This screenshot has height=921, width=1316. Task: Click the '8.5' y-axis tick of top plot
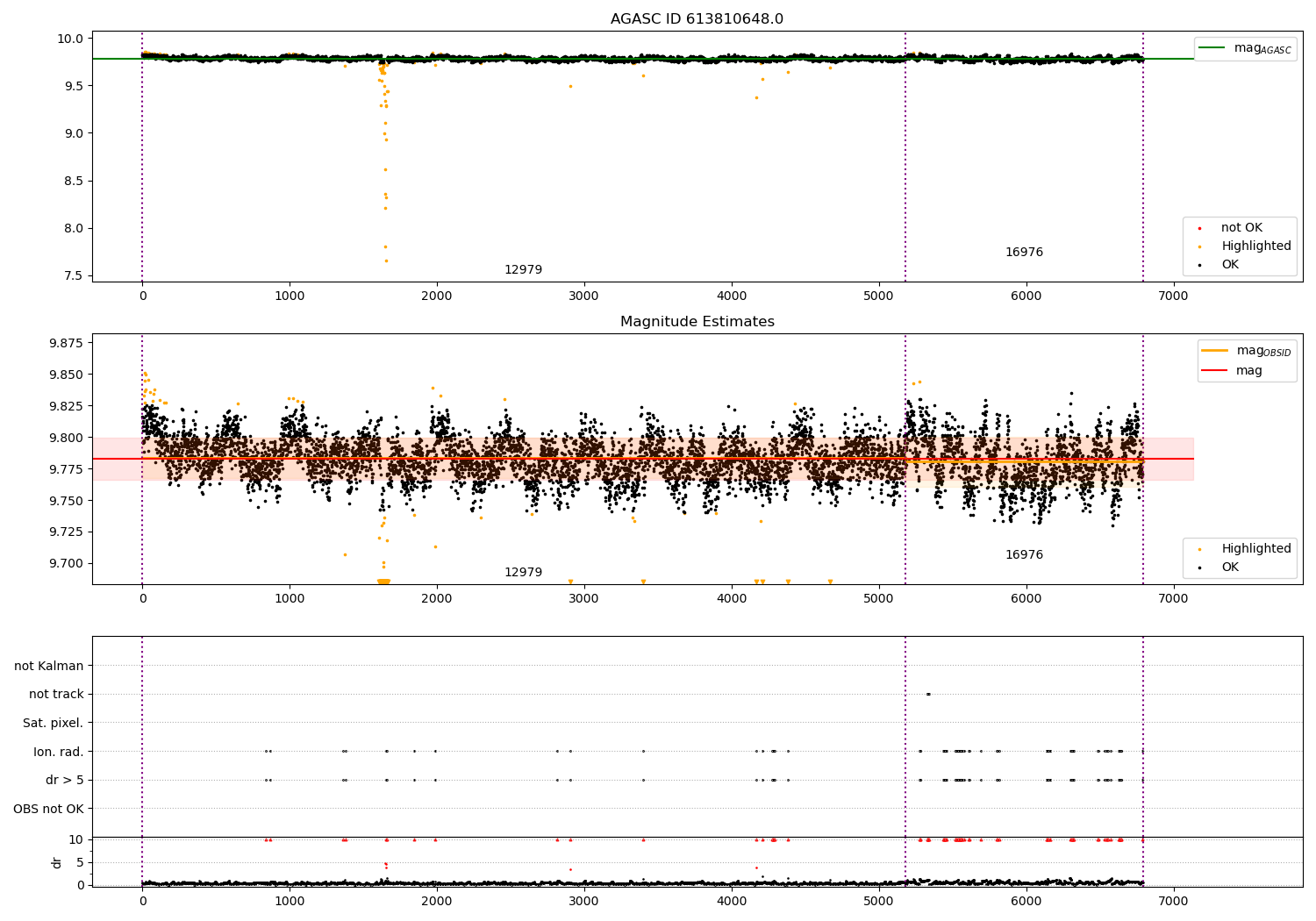coord(75,181)
